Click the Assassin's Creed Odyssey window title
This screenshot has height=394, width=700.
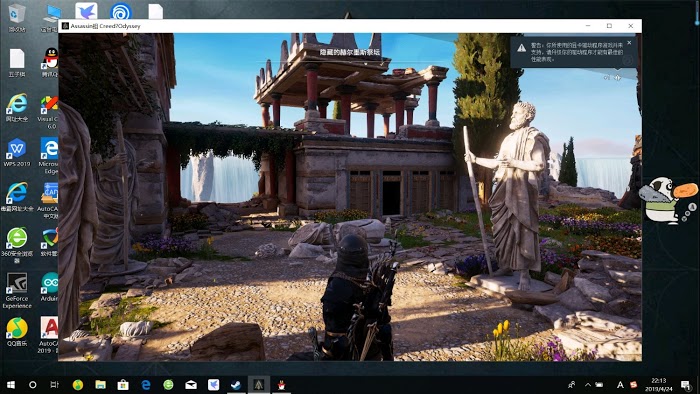tap(105, 26)
